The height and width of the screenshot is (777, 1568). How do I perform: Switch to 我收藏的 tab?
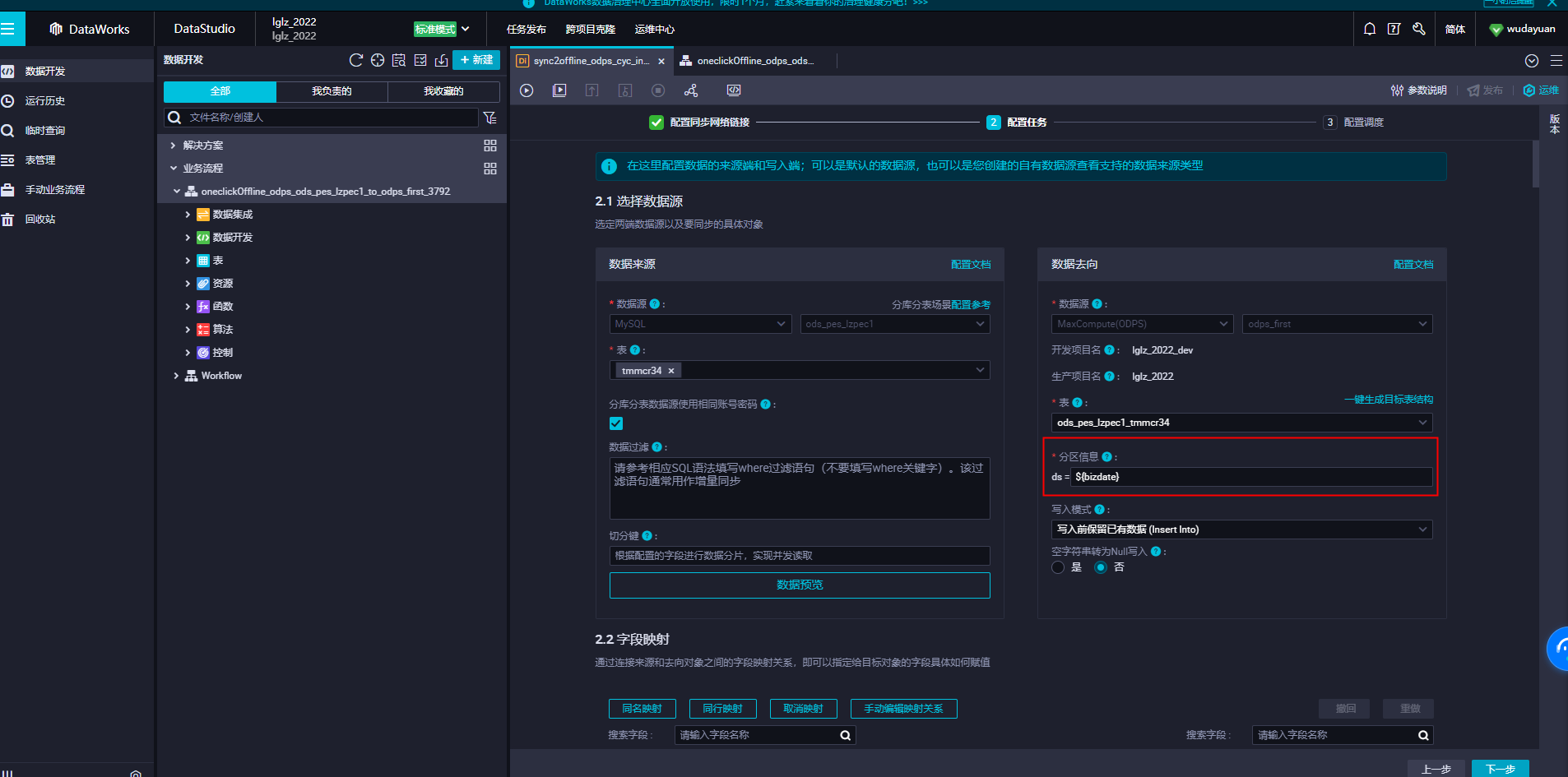coord(443,91)
